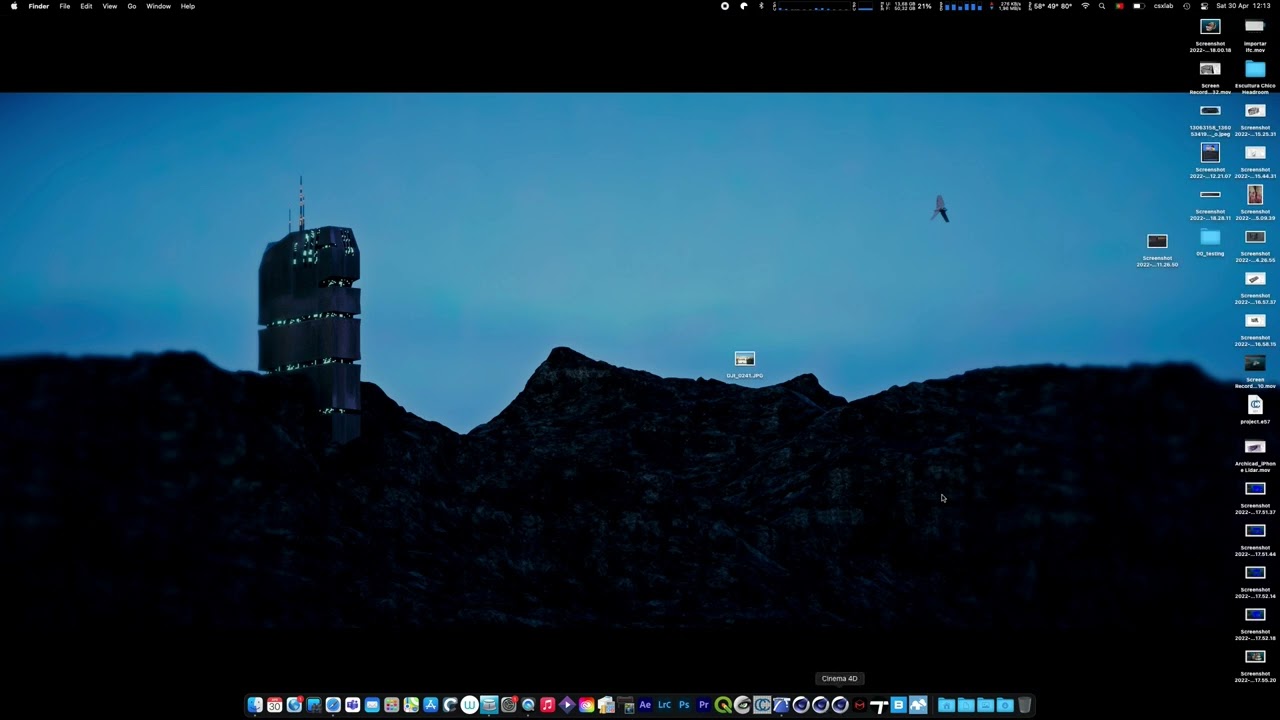Viewport: 1280px width, 720px height.
Task: Open the Apple menu
Action: pyautogui.click(x=13, y=6)
